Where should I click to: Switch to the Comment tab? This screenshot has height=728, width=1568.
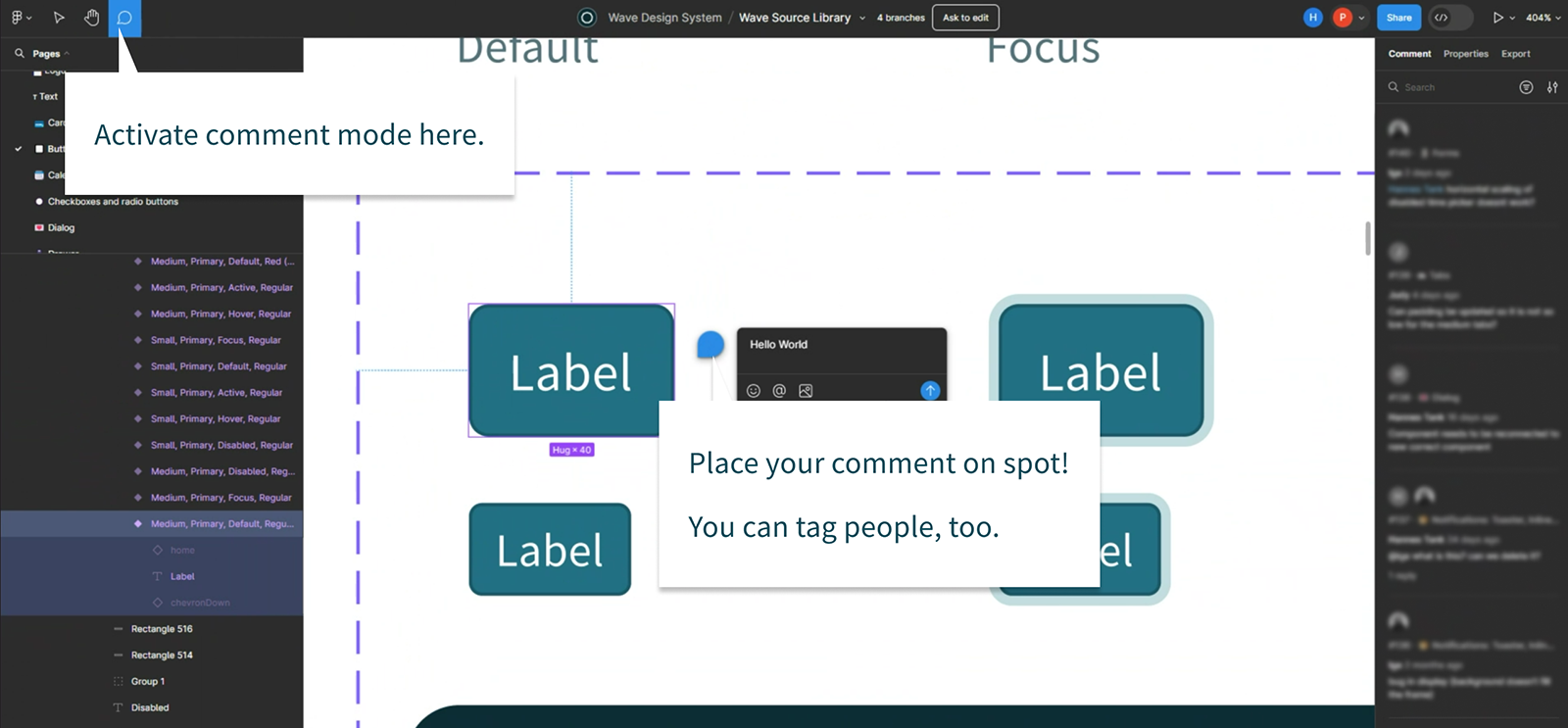tap(1409, 54)
